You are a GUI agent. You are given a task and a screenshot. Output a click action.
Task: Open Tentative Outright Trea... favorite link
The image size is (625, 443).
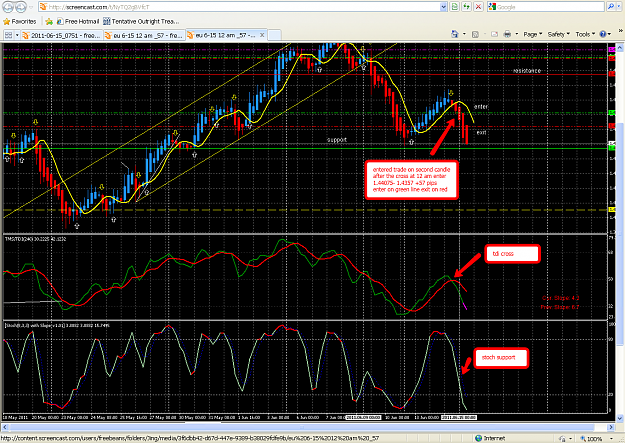[141, 22]
